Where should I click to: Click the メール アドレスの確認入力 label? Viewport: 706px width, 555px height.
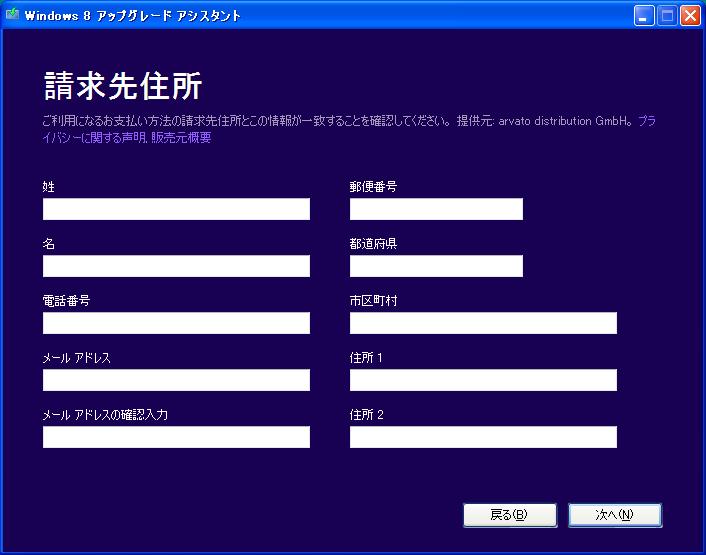pyautogui.click(x=105, y=415)
